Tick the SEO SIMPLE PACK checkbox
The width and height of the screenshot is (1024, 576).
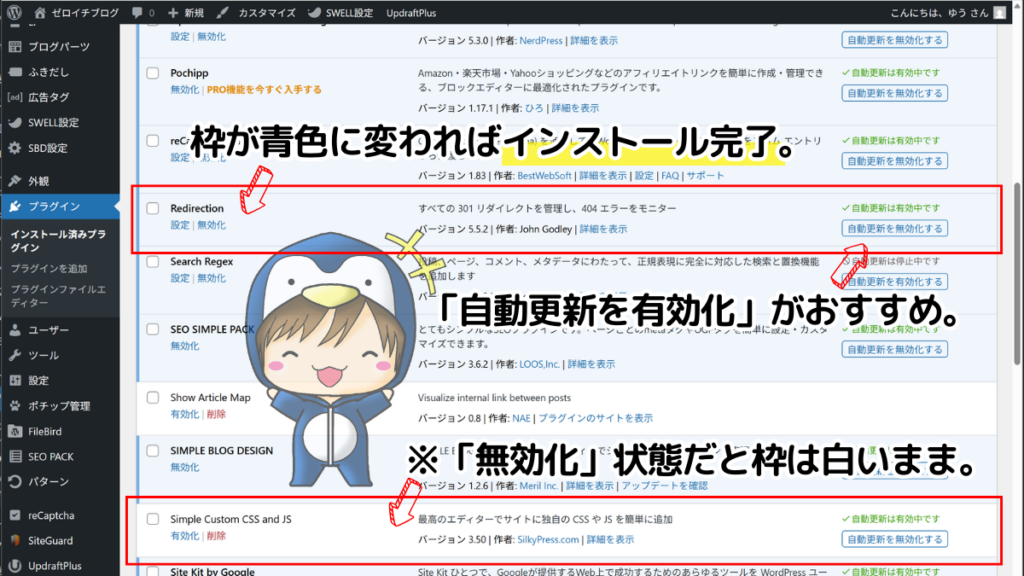tap(153, 329)
